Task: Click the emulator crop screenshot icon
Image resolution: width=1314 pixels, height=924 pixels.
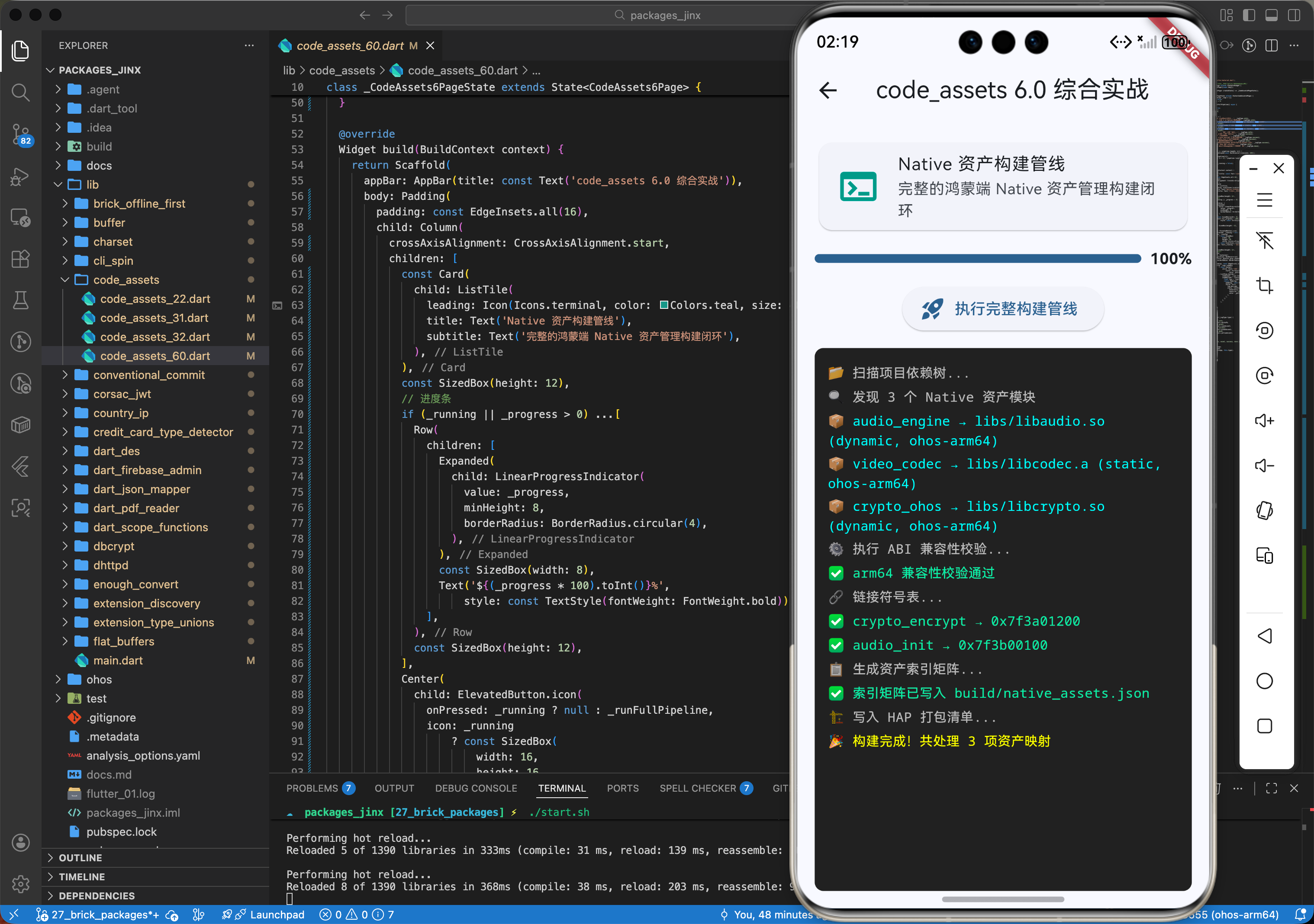Action: 1264,286
